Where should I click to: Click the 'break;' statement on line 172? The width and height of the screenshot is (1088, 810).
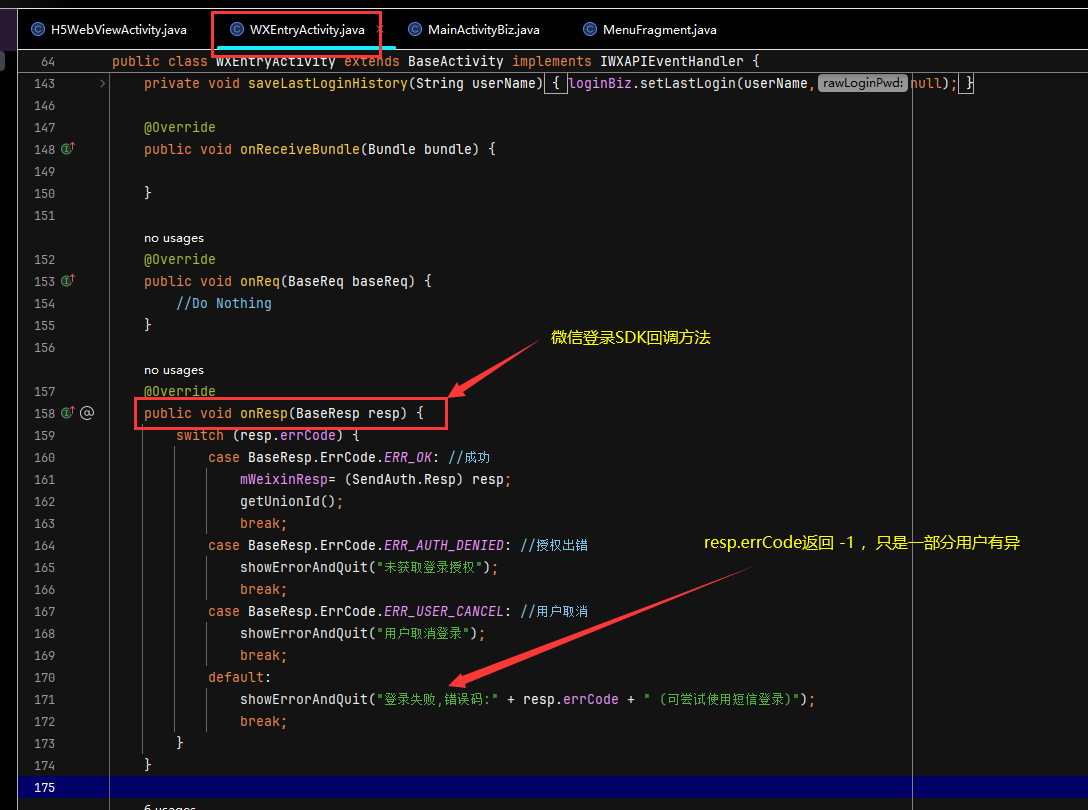[x=264, y=721]
